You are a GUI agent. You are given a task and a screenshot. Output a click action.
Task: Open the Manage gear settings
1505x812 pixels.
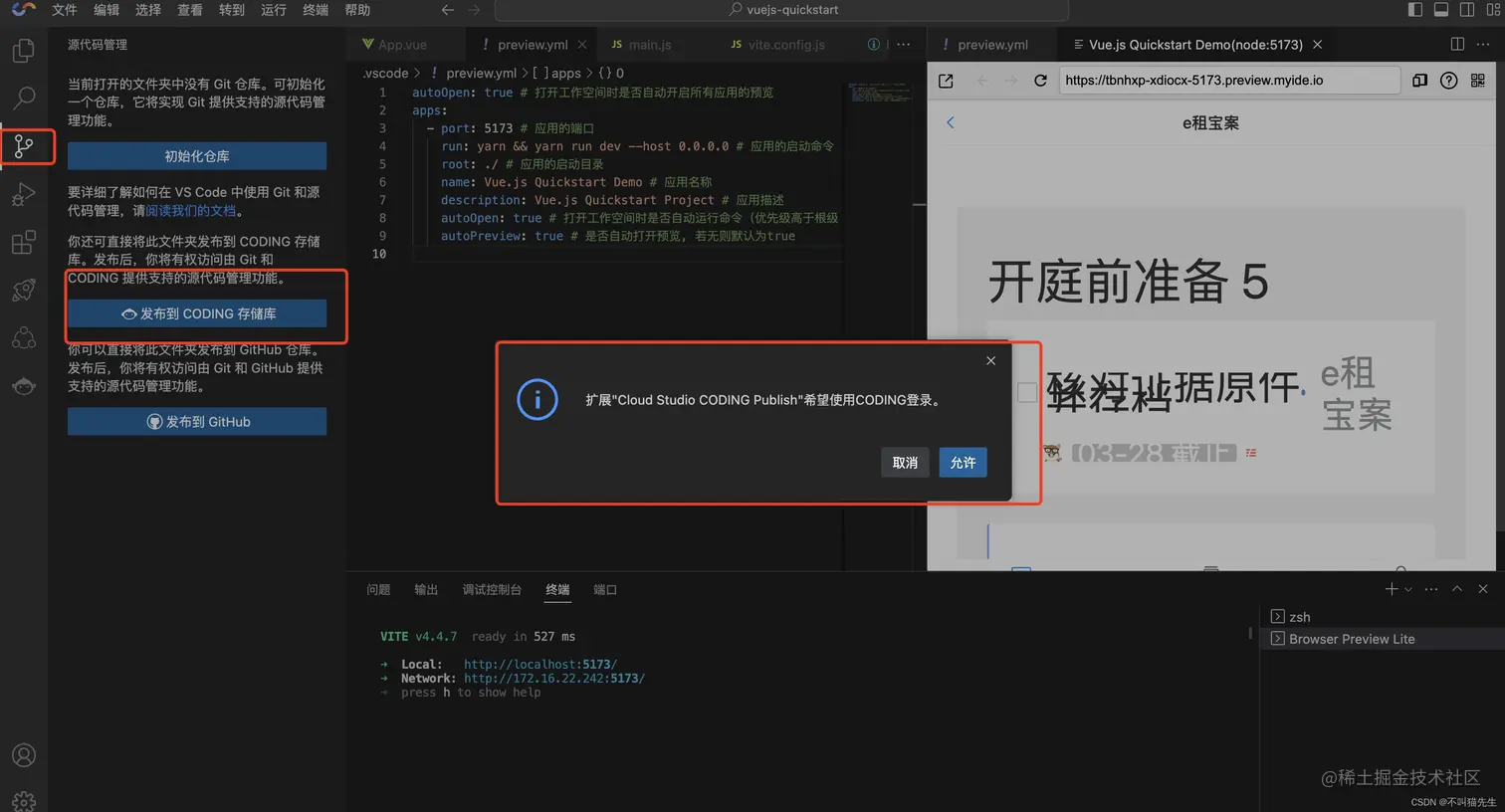click(x=24, y=800)
